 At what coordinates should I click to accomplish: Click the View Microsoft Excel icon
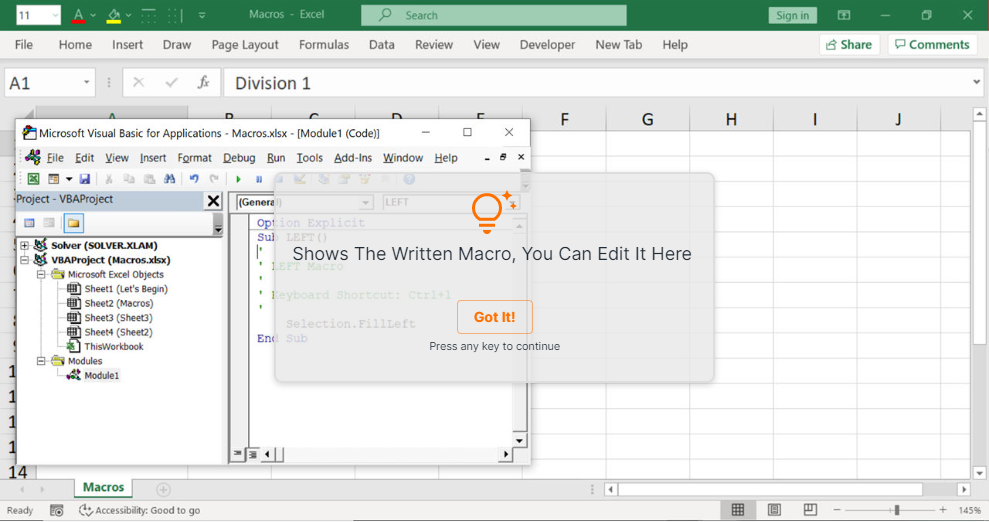[33, 179]
